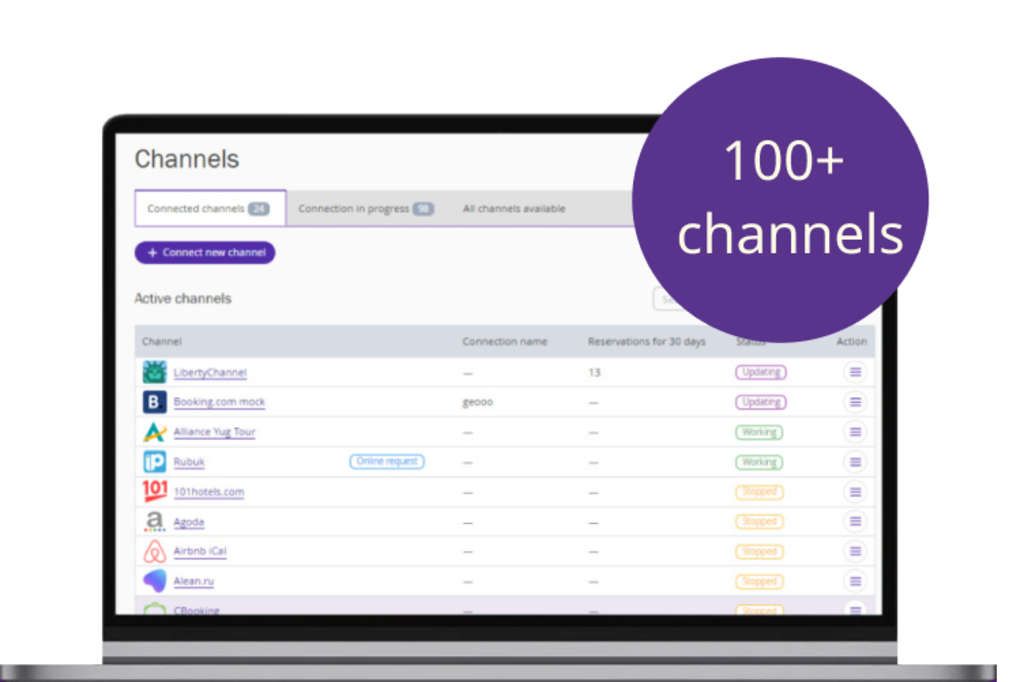Screen dimensions: 1024x682
Task: Open the action menu for Airbnb iCal
Action: coord(854,550)
